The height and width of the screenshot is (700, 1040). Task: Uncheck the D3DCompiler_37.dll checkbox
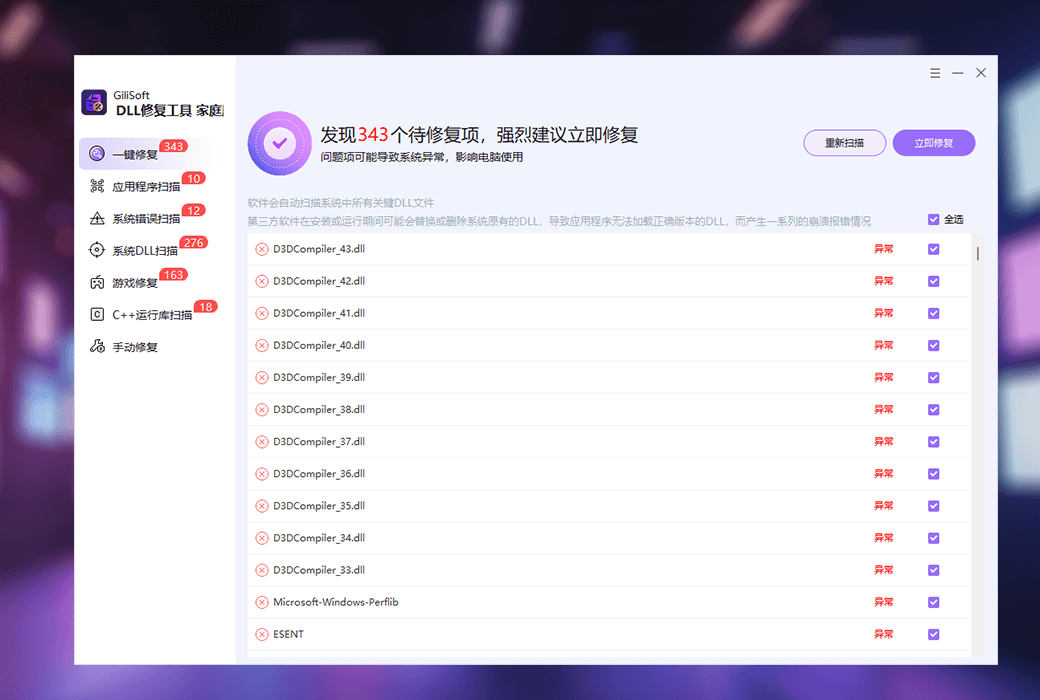[x=934, y=442]
